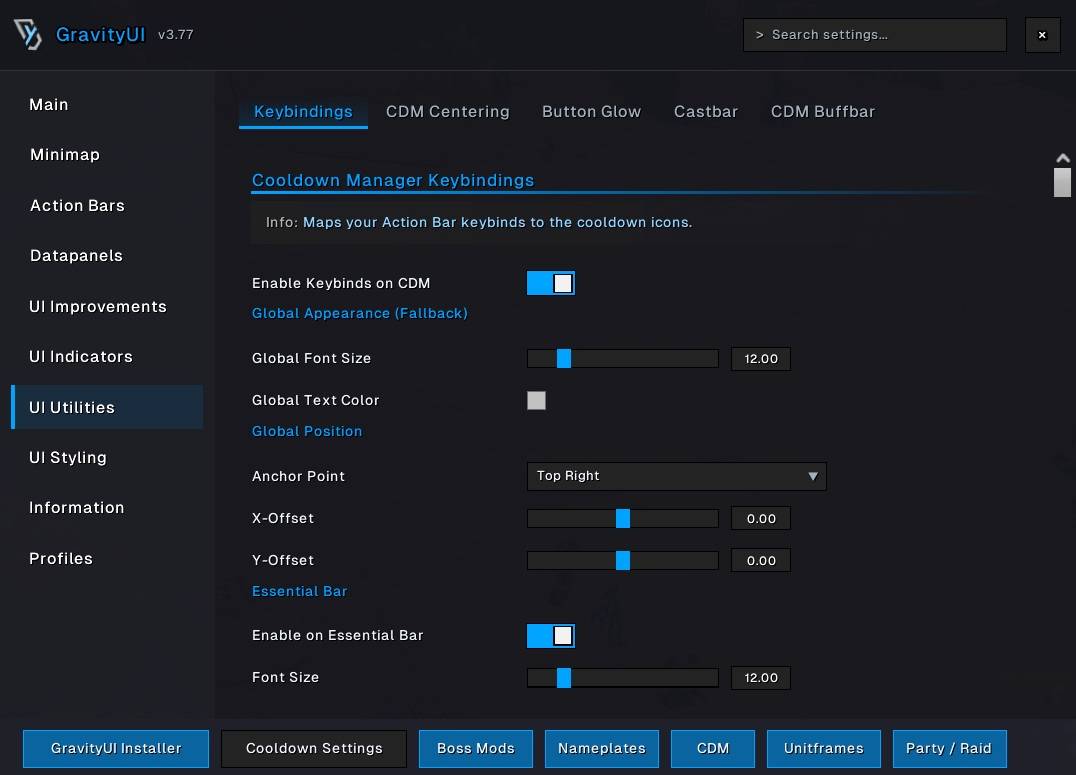Image resolution: width=1076 pixels, height=775 pixels.
Task: Click the Y-Offset value field
Action: [x=761, y=560]
